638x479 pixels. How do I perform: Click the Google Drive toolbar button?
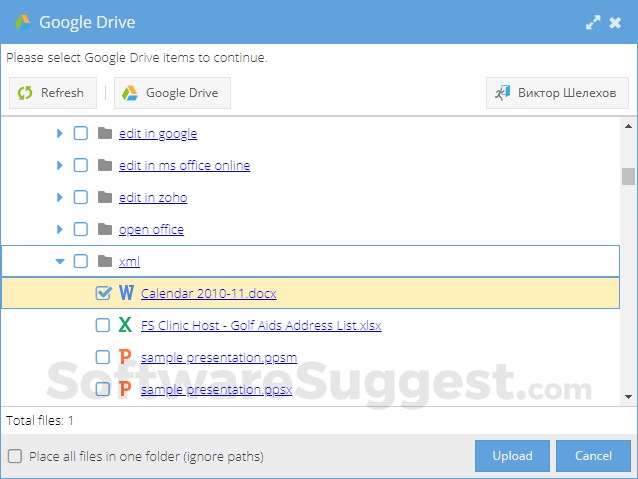coord(172,93)
